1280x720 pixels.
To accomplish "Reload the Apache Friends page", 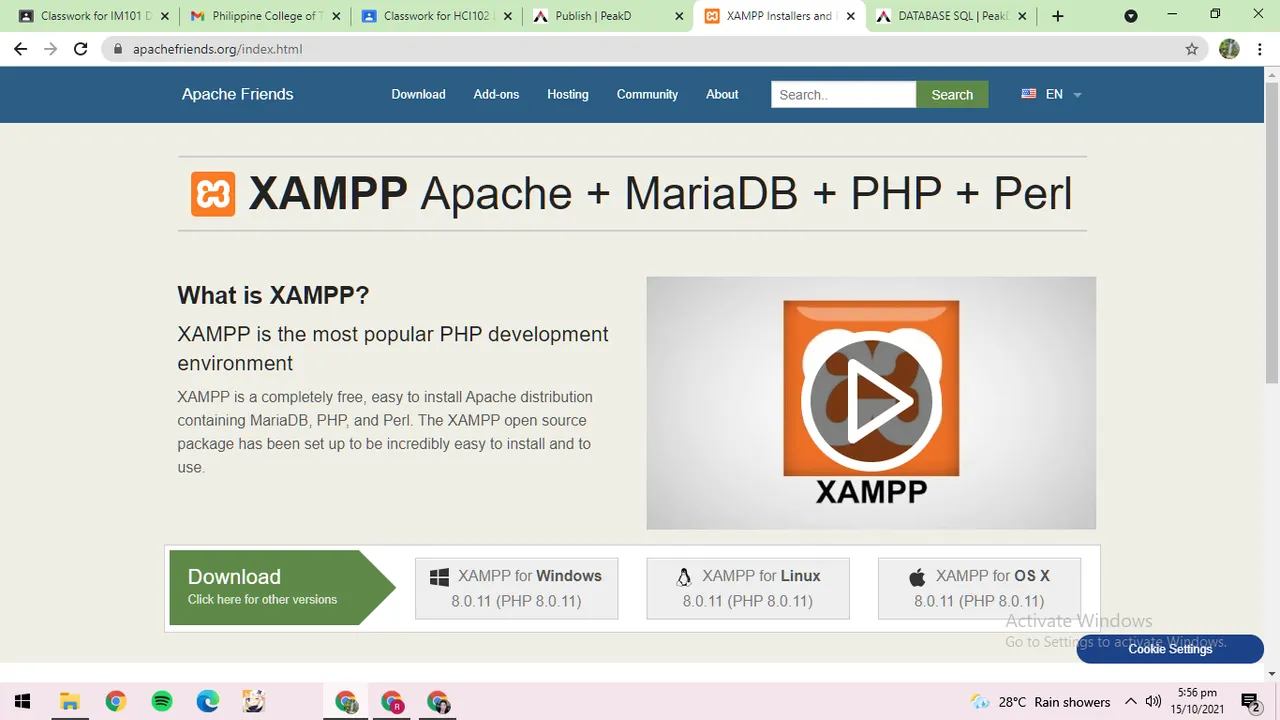I will [x=81, y=49].
